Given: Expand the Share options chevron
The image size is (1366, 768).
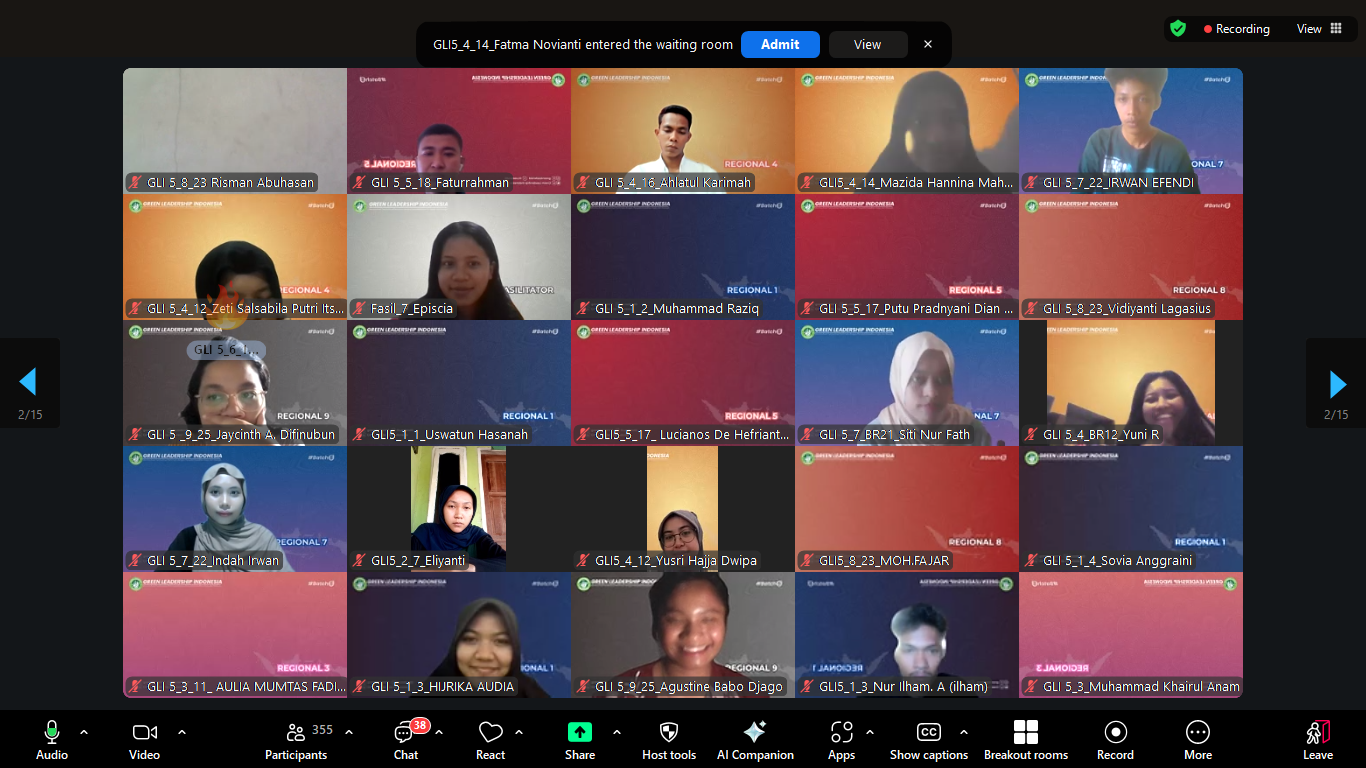Looking at the screenshot, I should 616,732.
